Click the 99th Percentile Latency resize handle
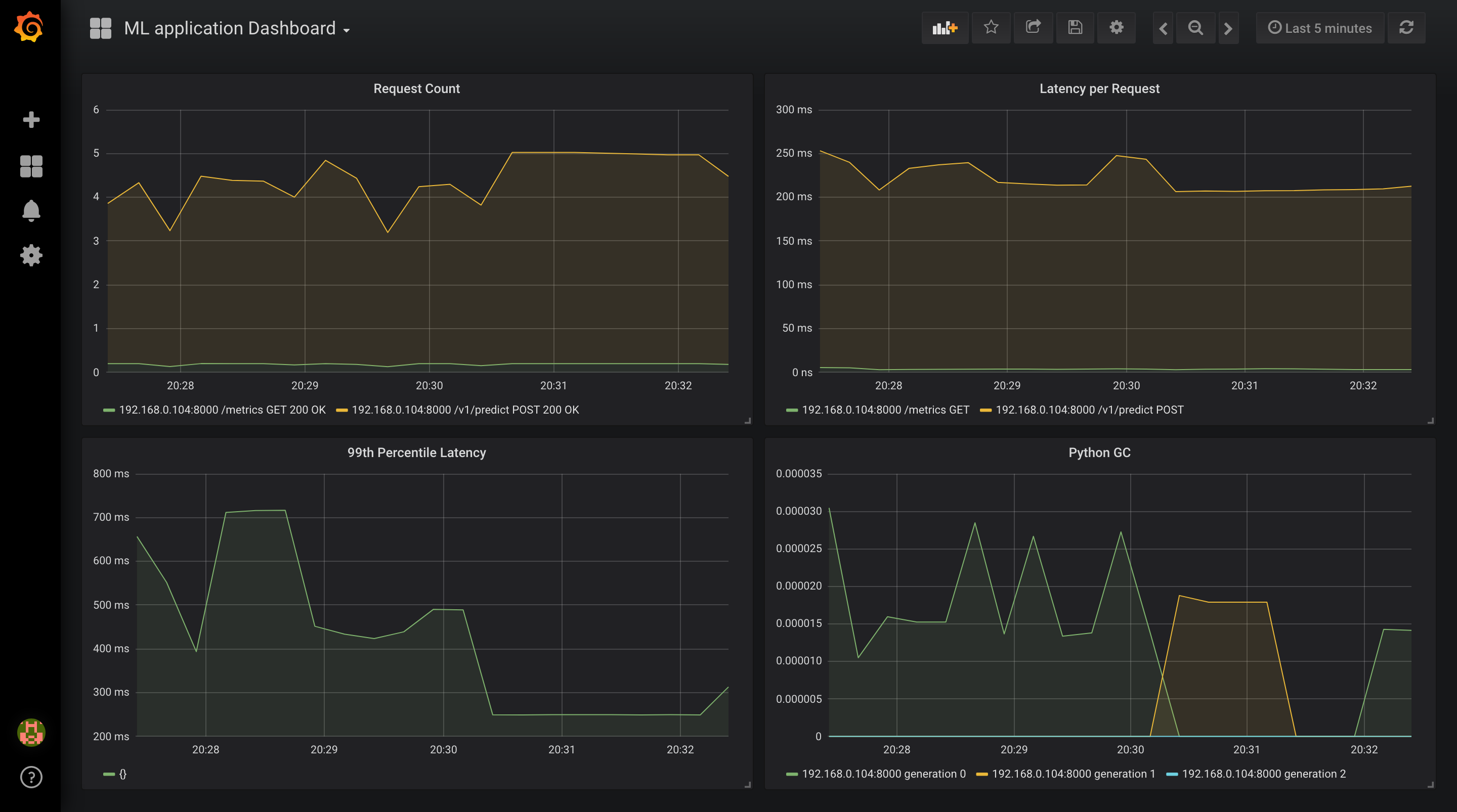Image resolution: width=1457 pixels, height=812 pixels. tap(747, 784)
